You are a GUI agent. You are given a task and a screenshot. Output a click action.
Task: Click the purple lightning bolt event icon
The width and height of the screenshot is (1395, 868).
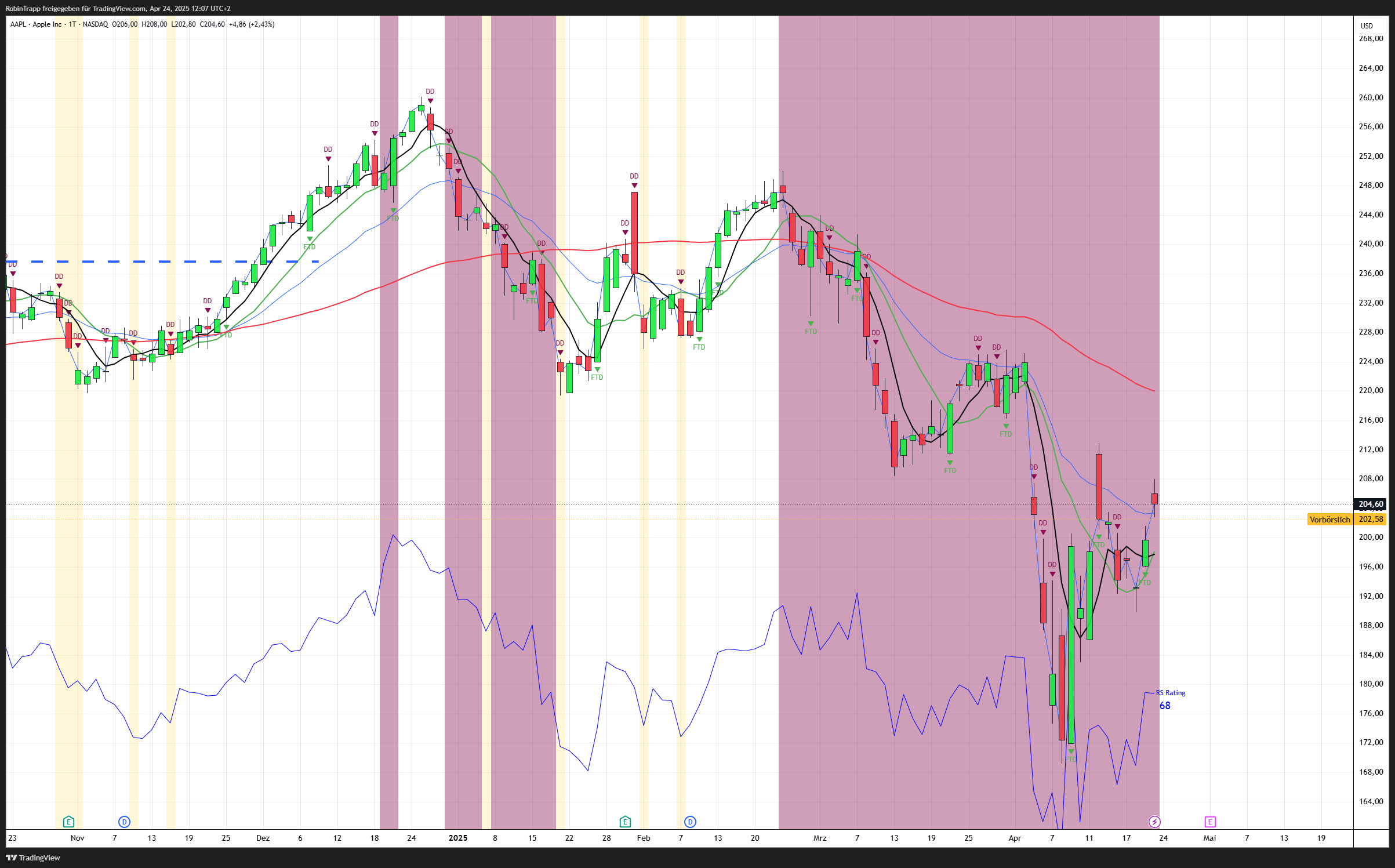point(1154,822)
